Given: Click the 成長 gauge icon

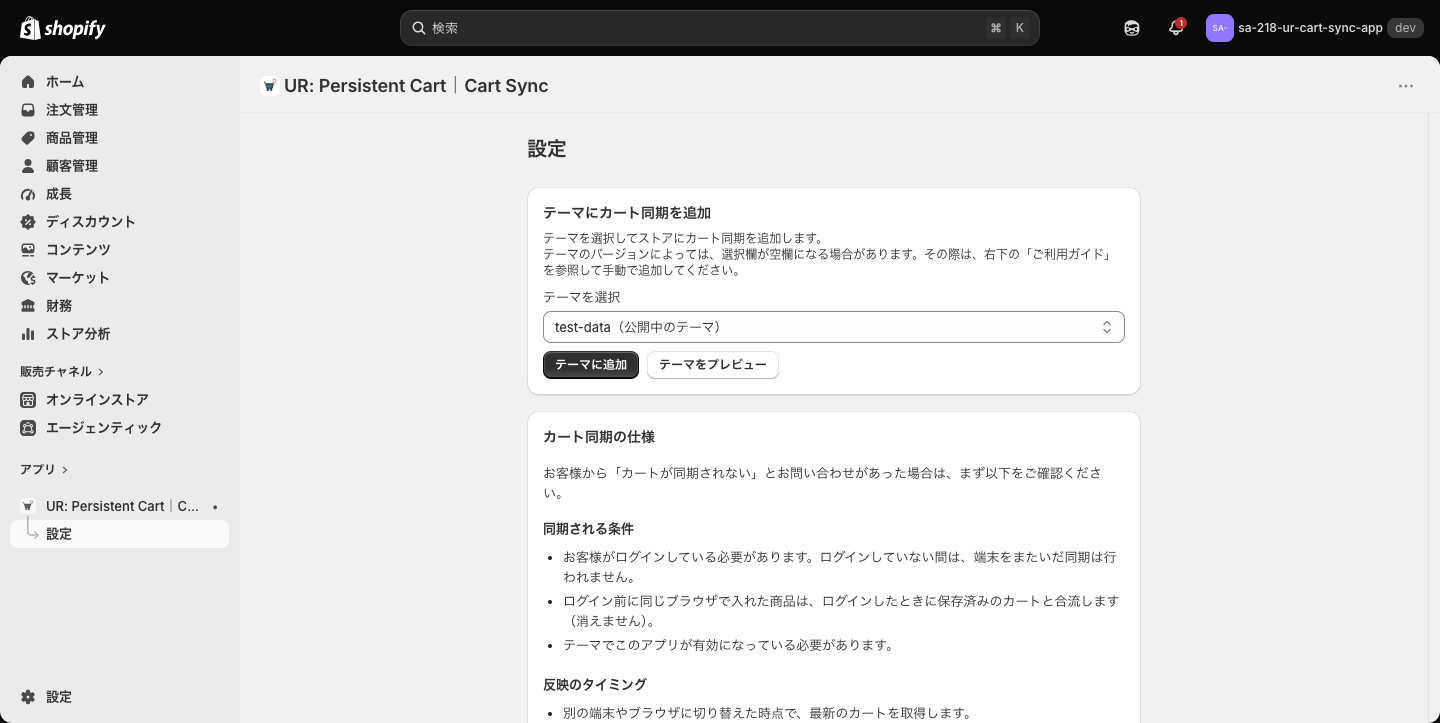Looking at the screenshot, I should point(28,194).
